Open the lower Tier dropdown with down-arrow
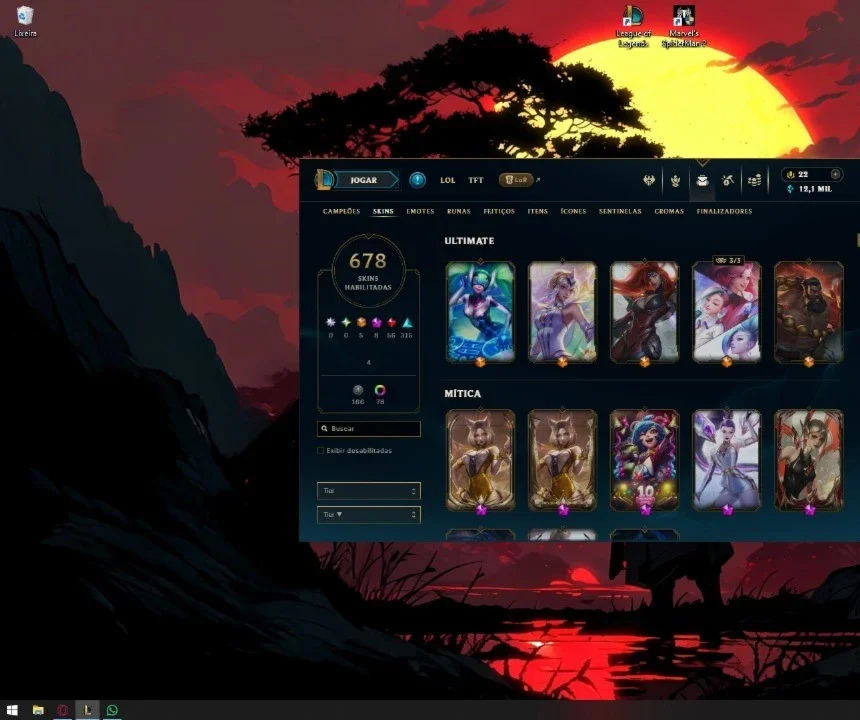 (369, 515)
